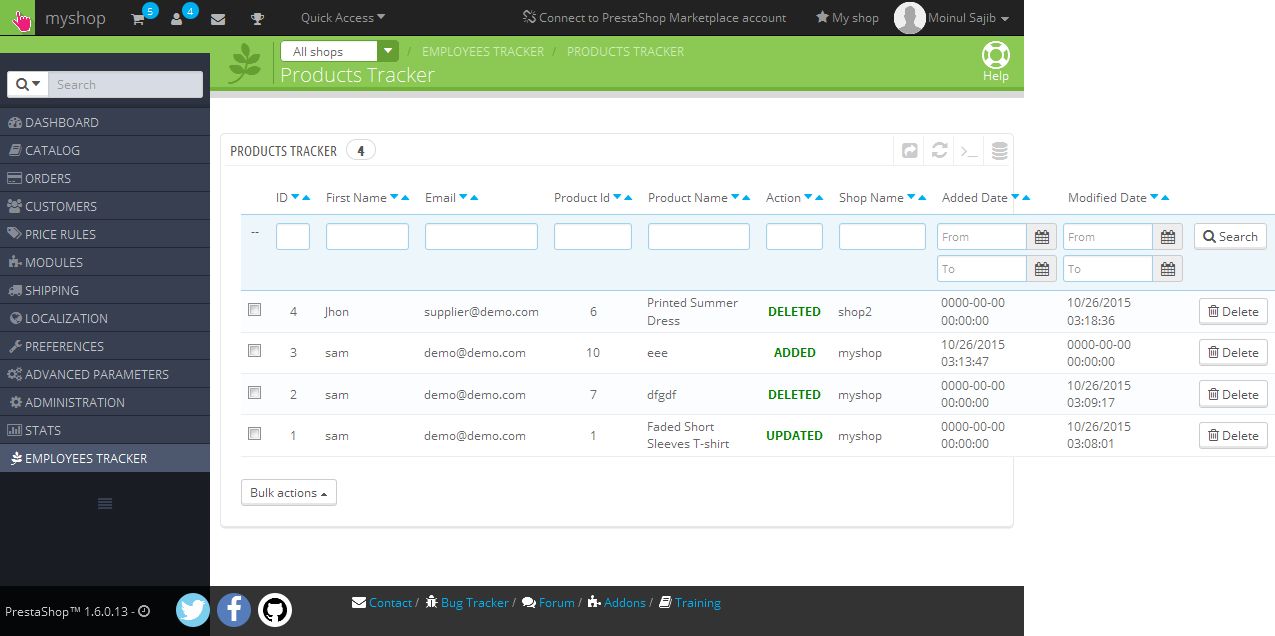1275x636 pixels.
Task: Open the My shop link
Action: 847,18
